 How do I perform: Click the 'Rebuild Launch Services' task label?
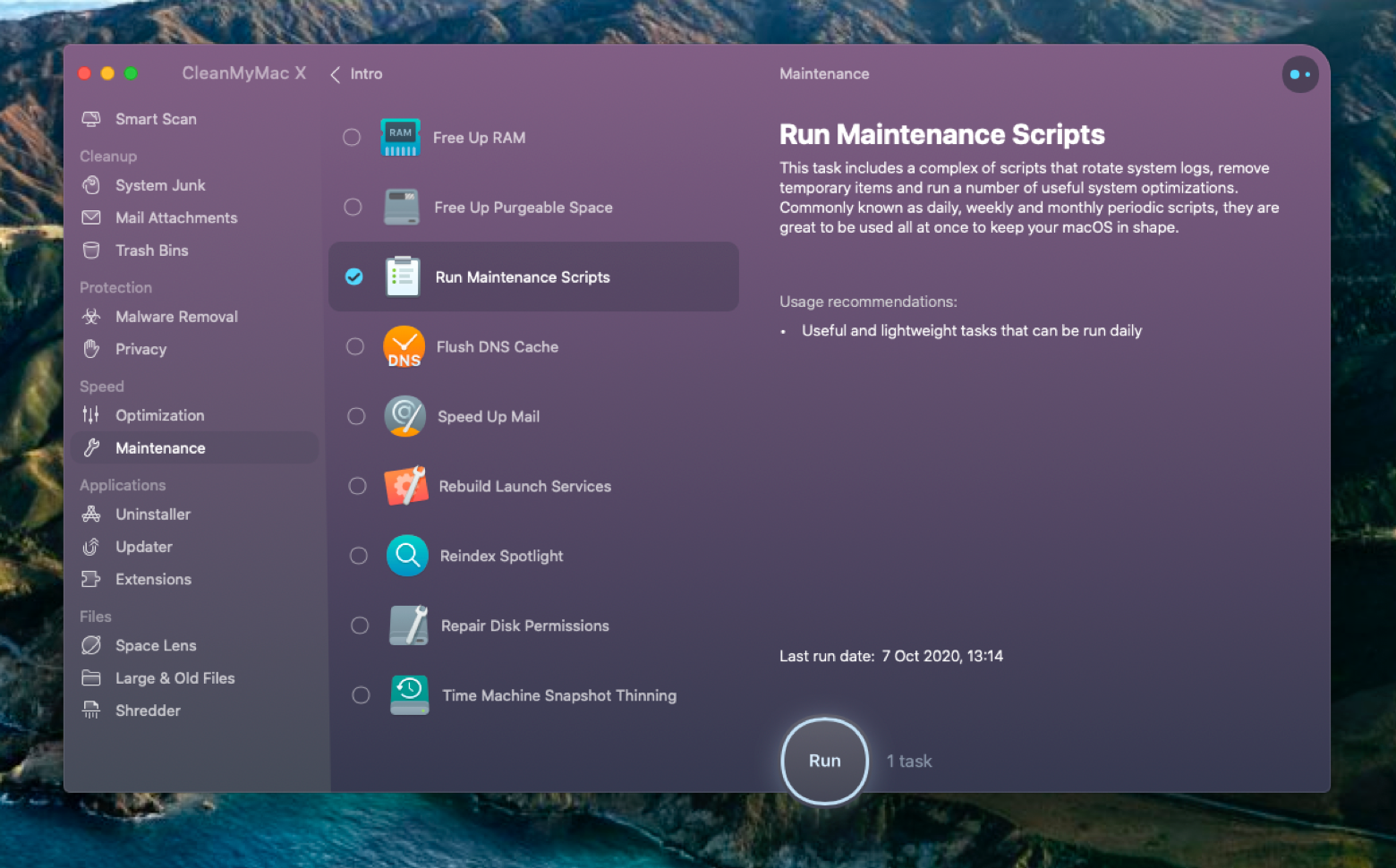click(x=525, y=487)
